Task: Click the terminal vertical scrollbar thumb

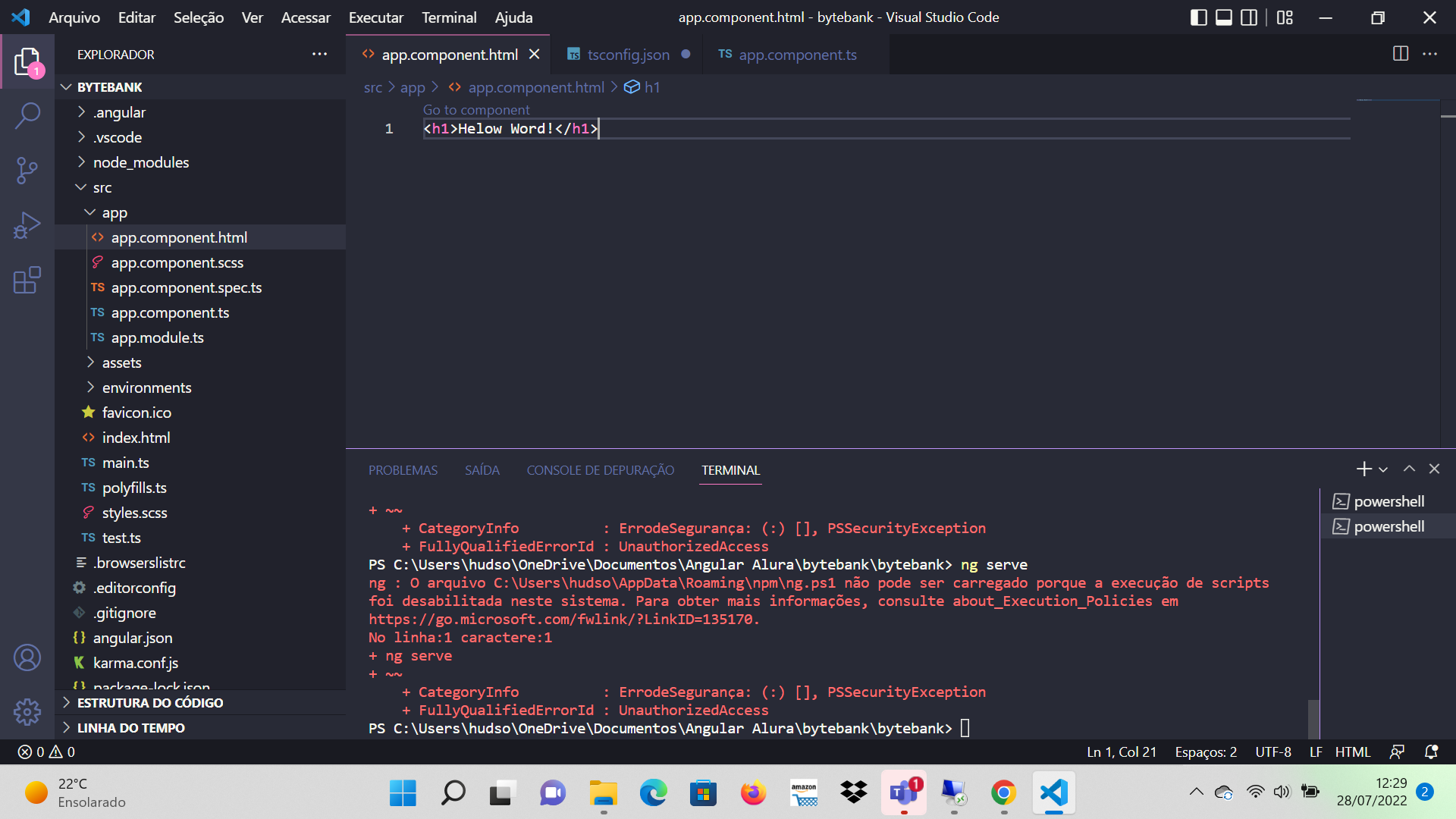Action: tap(1313, 718)
